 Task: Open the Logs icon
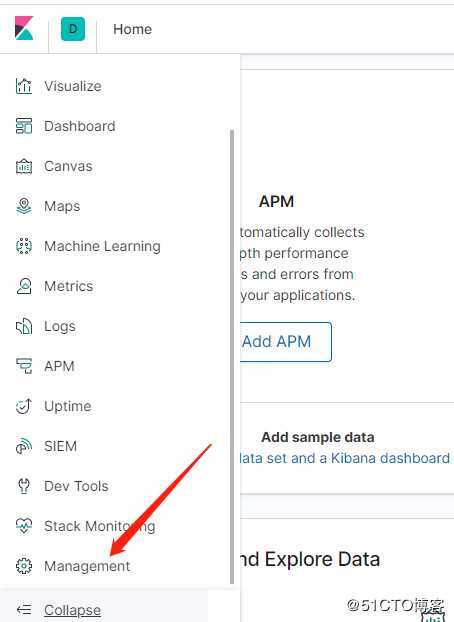[24, 326]
